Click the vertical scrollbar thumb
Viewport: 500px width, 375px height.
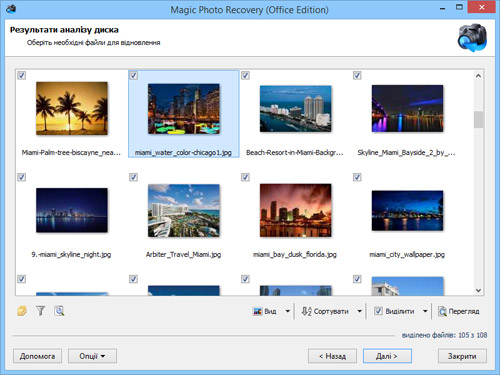478,119
